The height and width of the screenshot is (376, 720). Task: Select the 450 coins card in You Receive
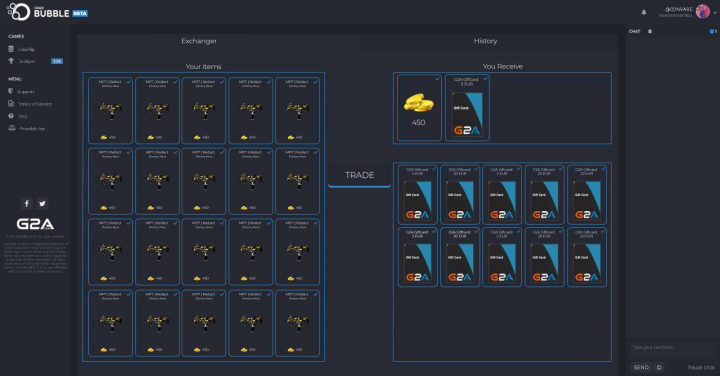[x=419, y=108]
